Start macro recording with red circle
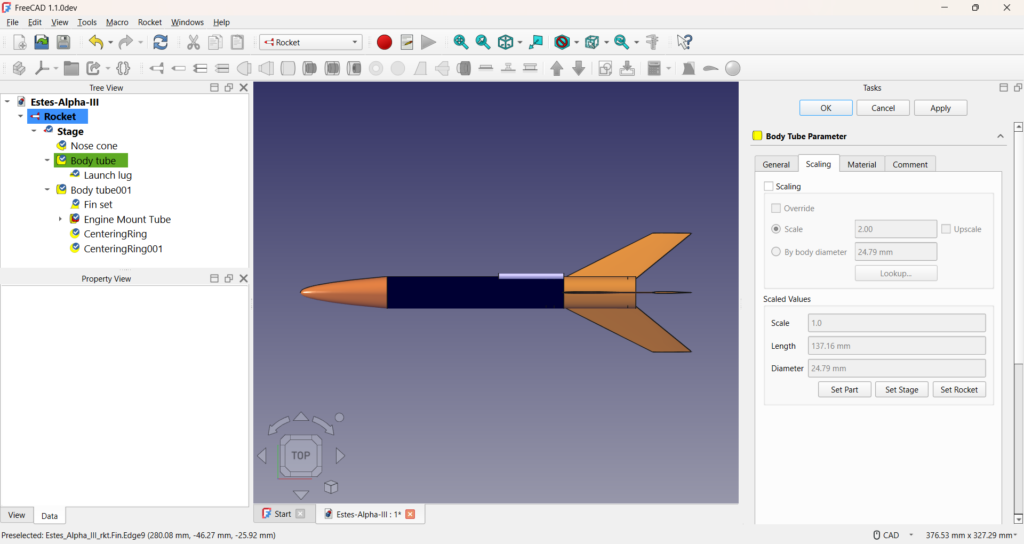1024x544 pixels. pos(384,42)
